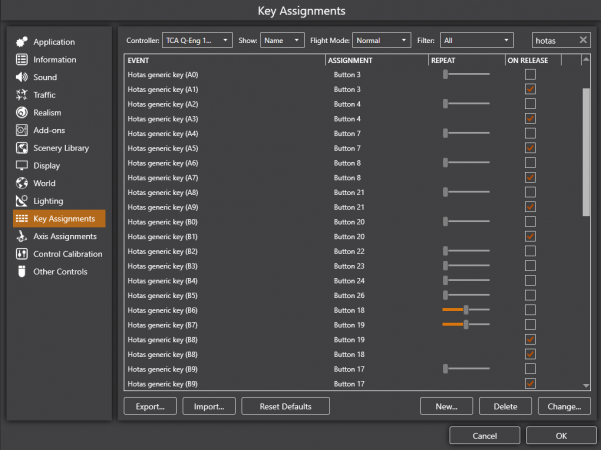
Task: Uncheck On Release for Hotas key A3
Action: pyautogui.click(x=530, y=118)
